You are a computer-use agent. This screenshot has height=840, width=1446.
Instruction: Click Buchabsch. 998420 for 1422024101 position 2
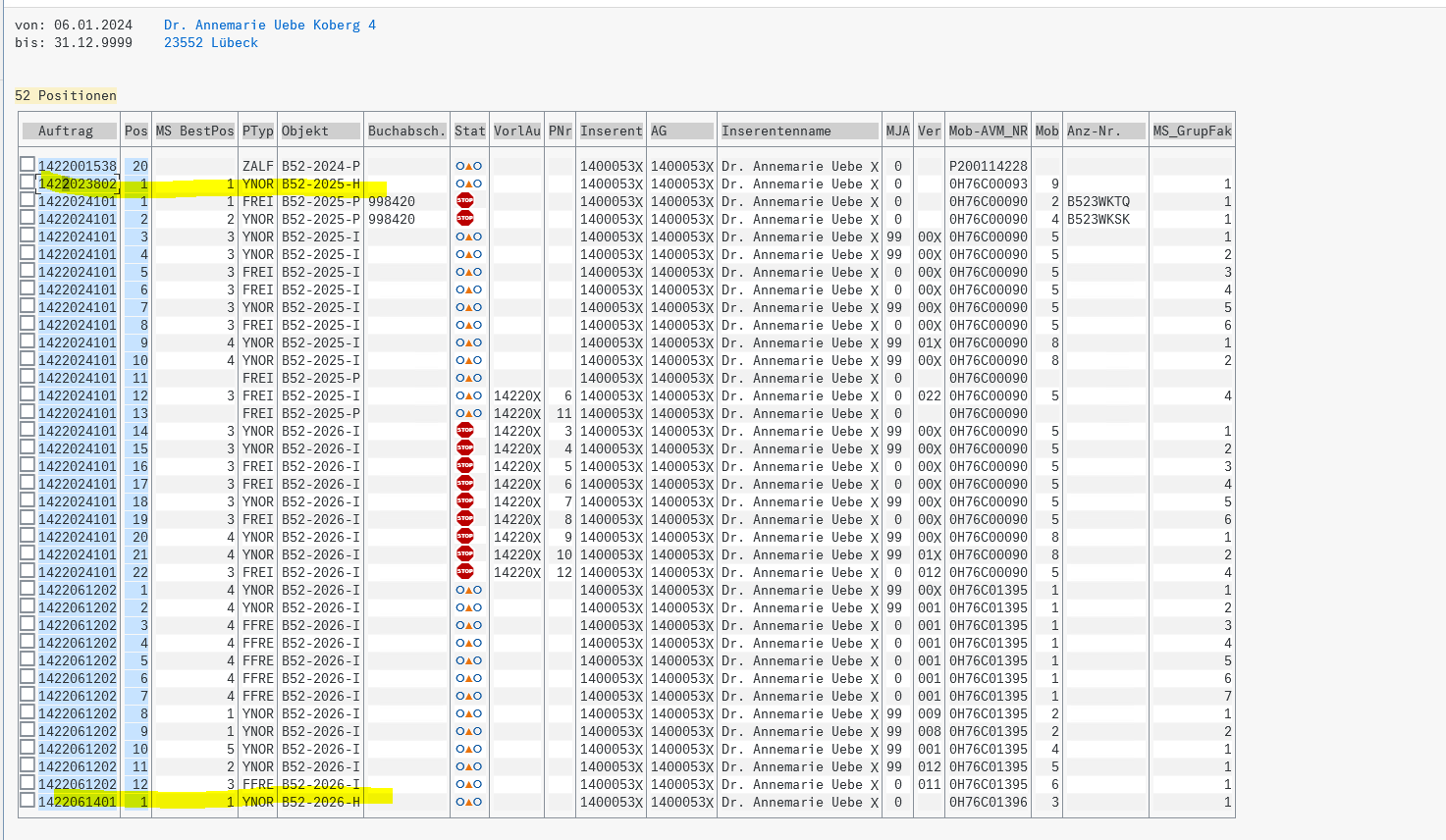pyautogui.click(x=392, y=219)
